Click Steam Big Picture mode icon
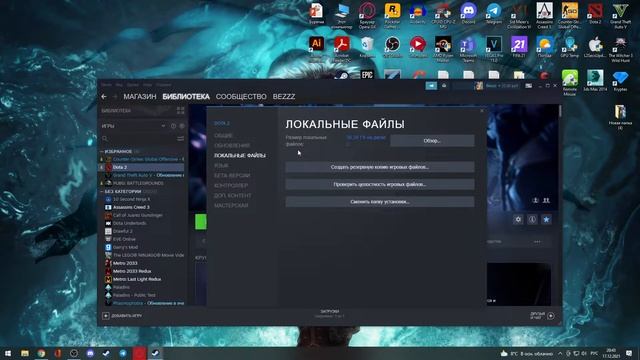 point(529,86)
